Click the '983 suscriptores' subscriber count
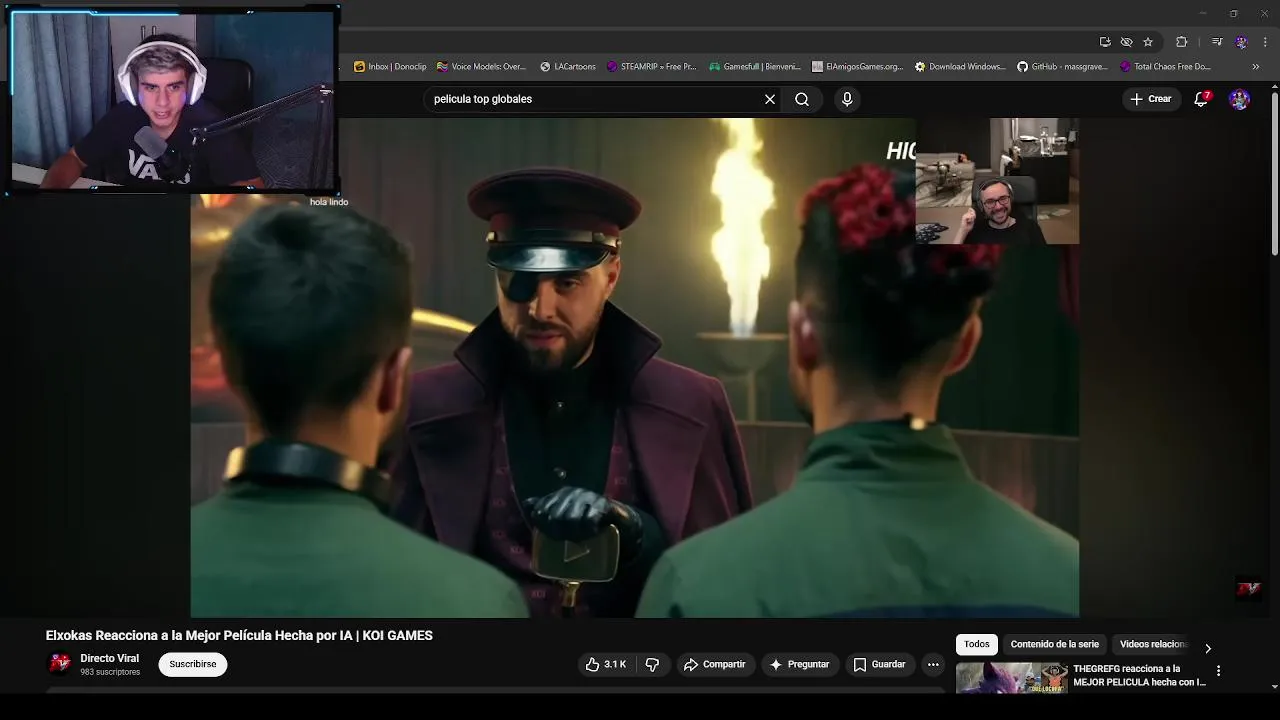1280x720 pixels. (x=110, y=672)
